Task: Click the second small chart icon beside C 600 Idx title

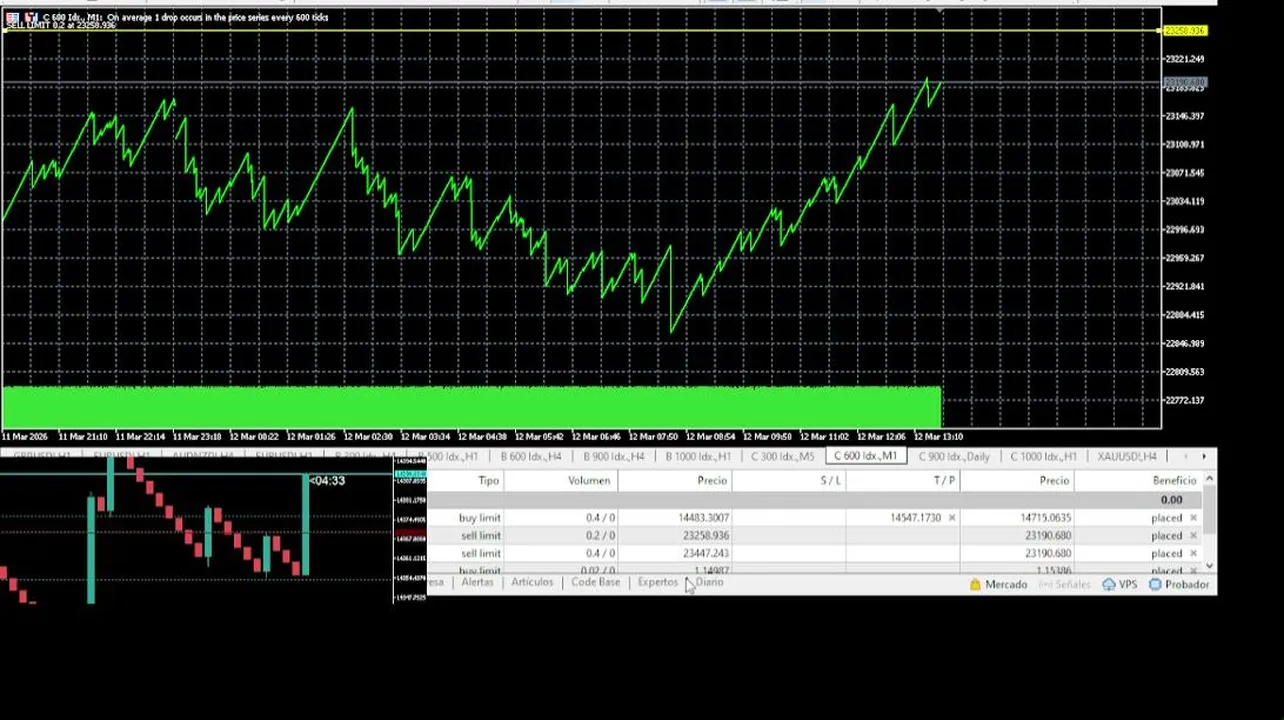Action: [x=31, y=17]
